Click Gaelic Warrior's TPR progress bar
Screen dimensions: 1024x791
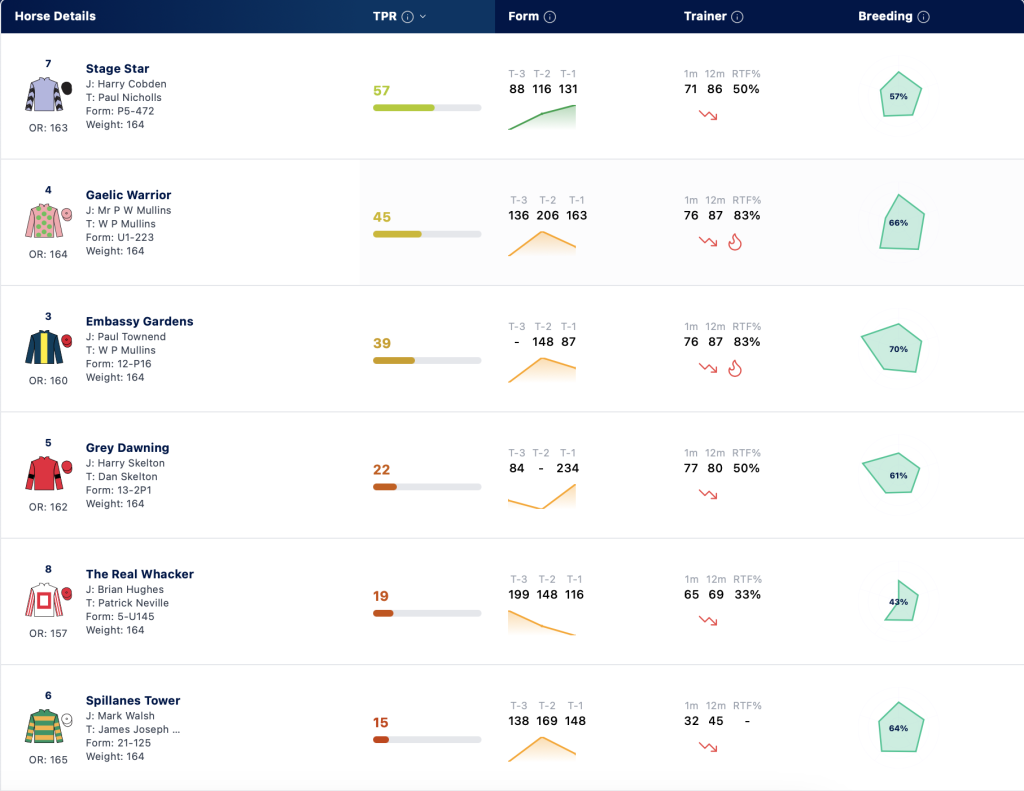click(x=427, y=234)
